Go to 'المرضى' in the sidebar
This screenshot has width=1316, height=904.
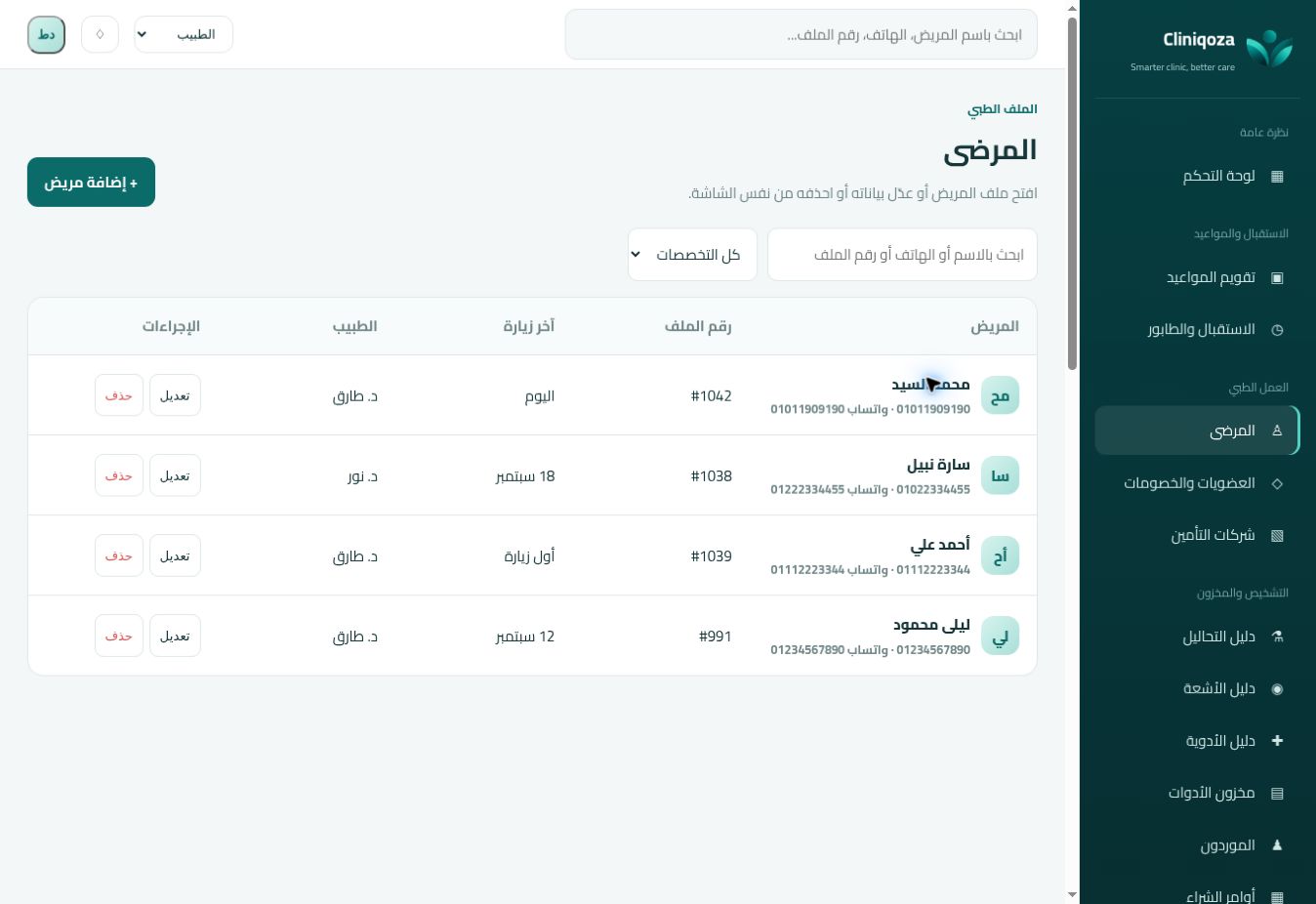(1197, 431)
